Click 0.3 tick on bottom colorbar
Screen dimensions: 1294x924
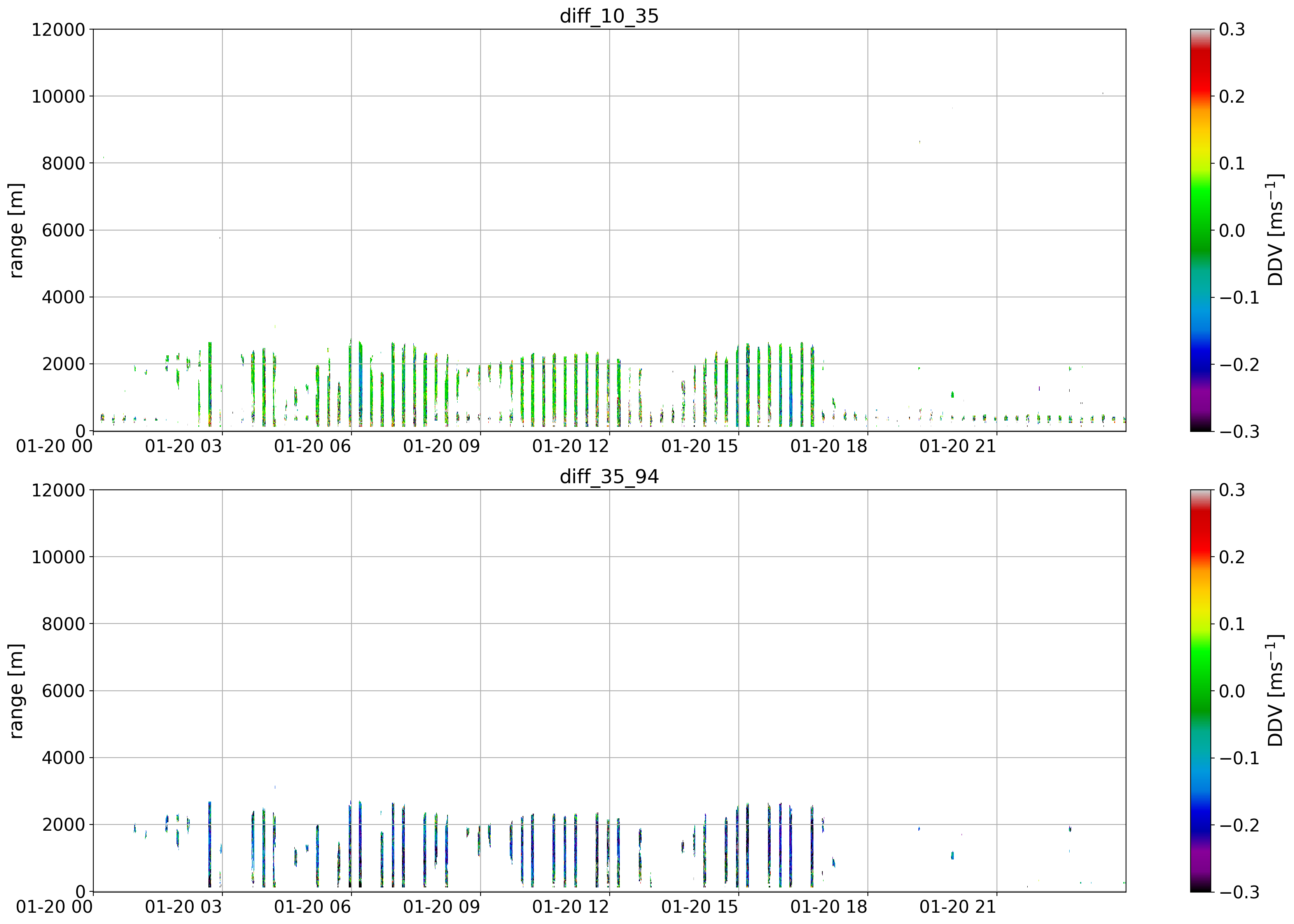point(1232,491)
